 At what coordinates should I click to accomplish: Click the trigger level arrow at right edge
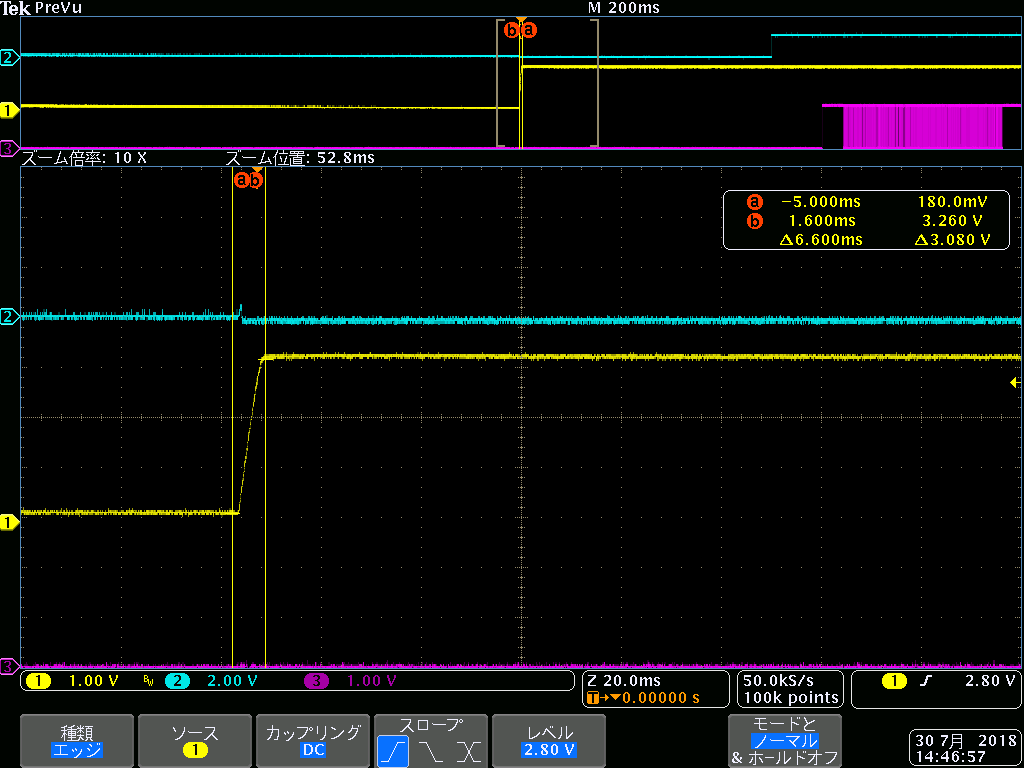click(x=1016, y=383)
